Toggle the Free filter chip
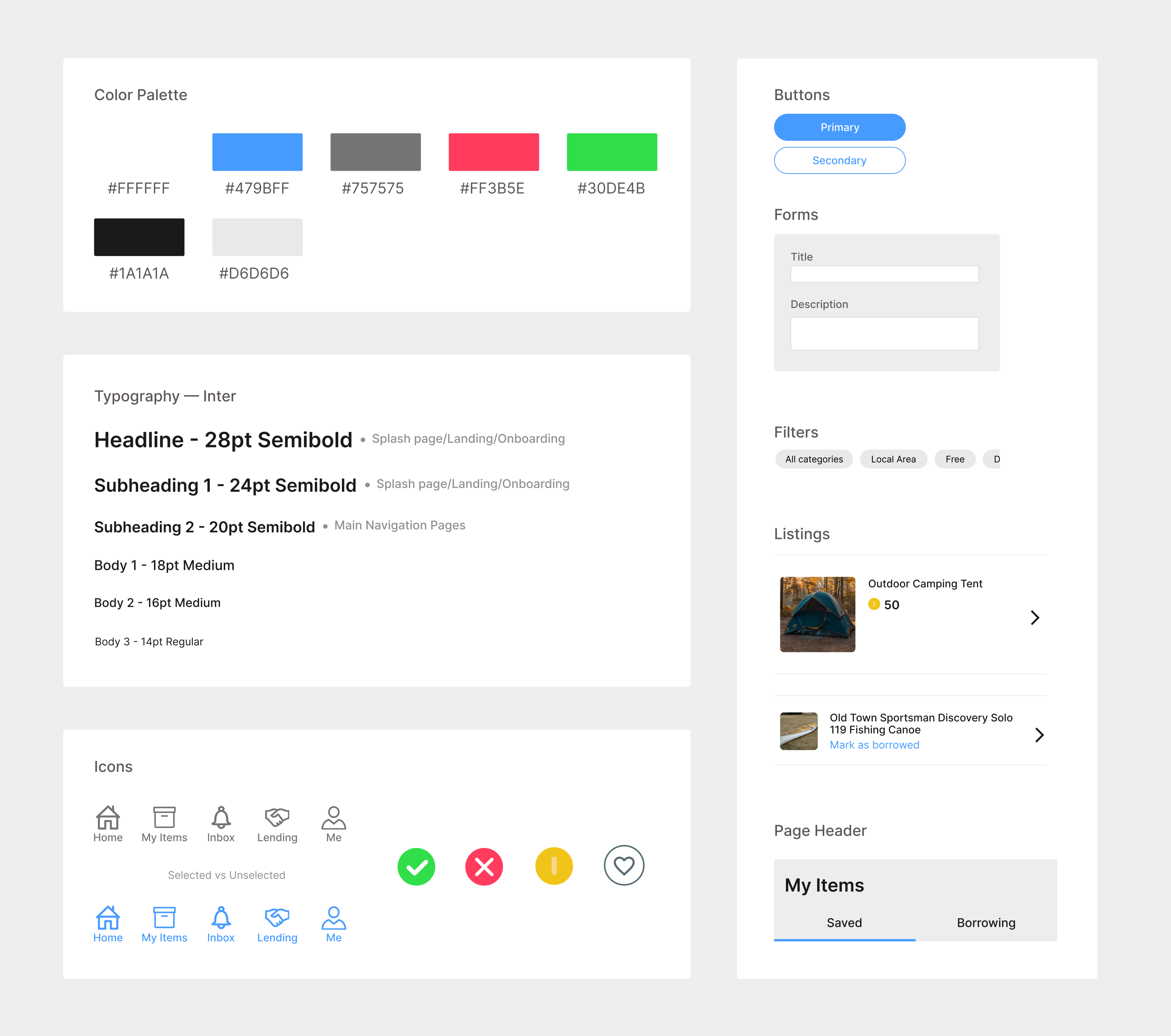Screen dimensions: 1171x1036 (954, 459)
